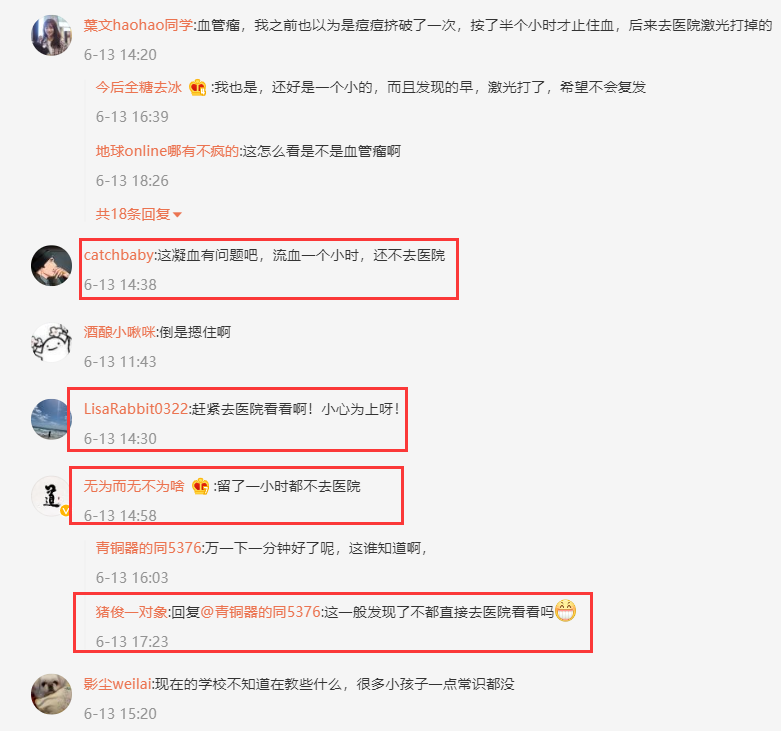Screen dimensions: 781x731
Task: Open the 今后全糖去冰 username link
Action: pyautogui.click(x=139, y=87)
